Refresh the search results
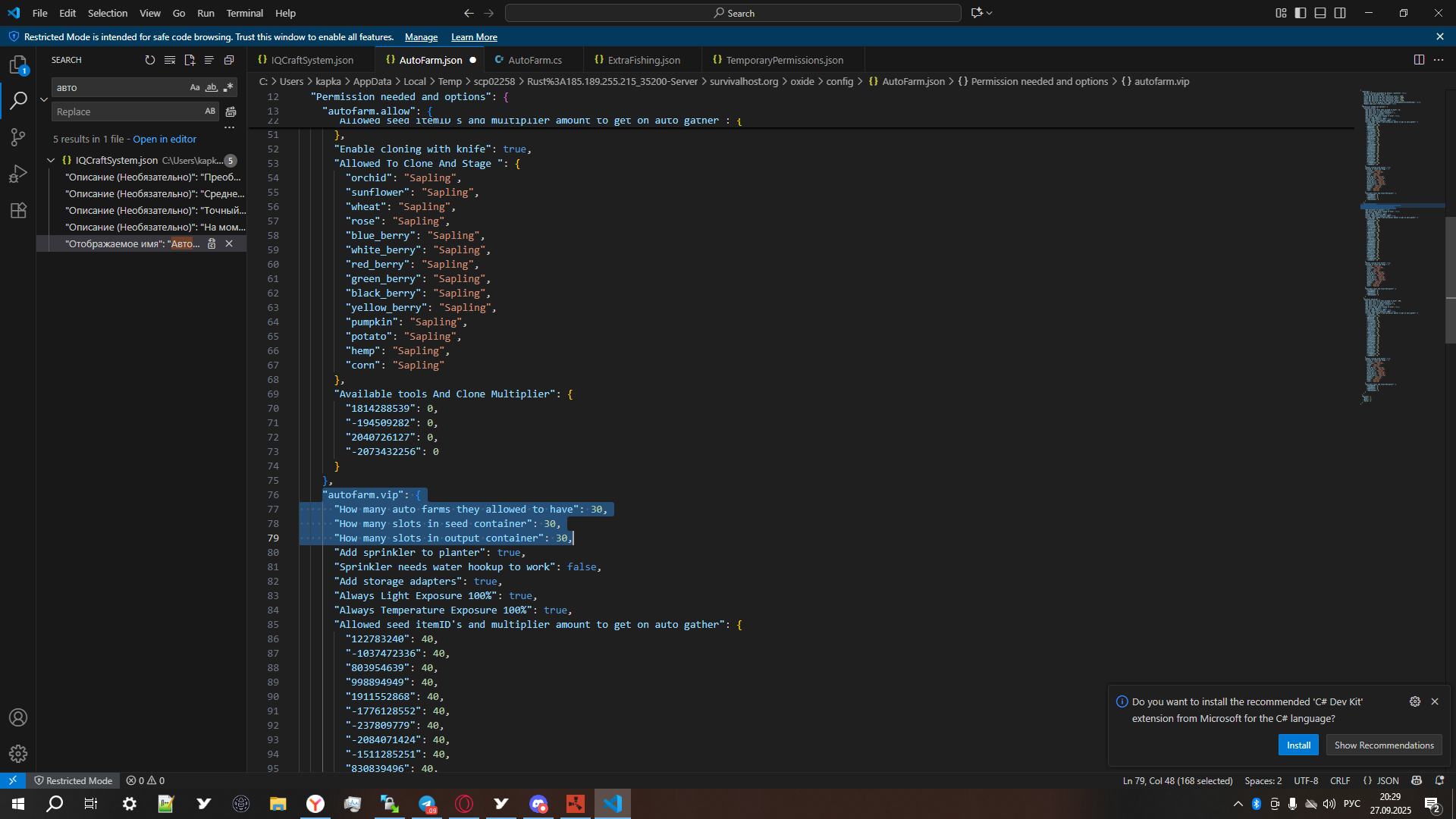Image resolution: width=1456 pixels, height=819 pixels. point(150,60)
